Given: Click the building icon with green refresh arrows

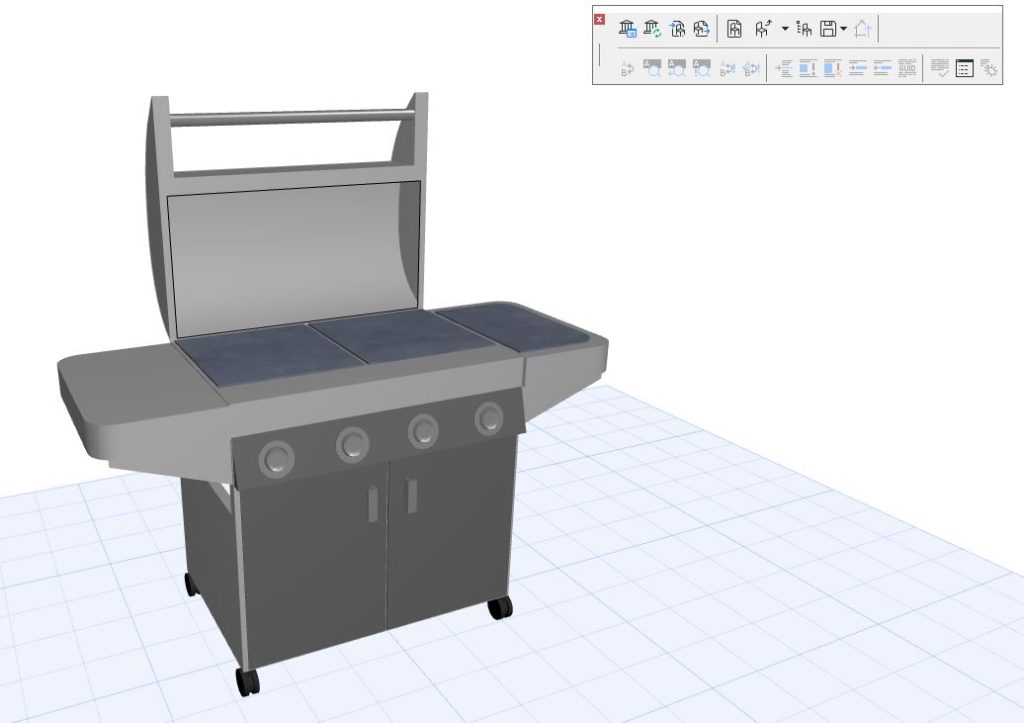Looking at the screenshot, I should tap(651, 28).
